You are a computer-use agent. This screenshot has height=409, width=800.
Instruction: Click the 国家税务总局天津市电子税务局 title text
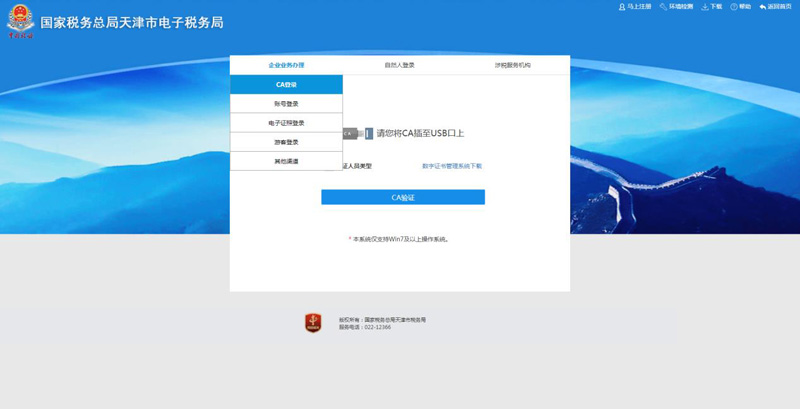tap(132, 22)
